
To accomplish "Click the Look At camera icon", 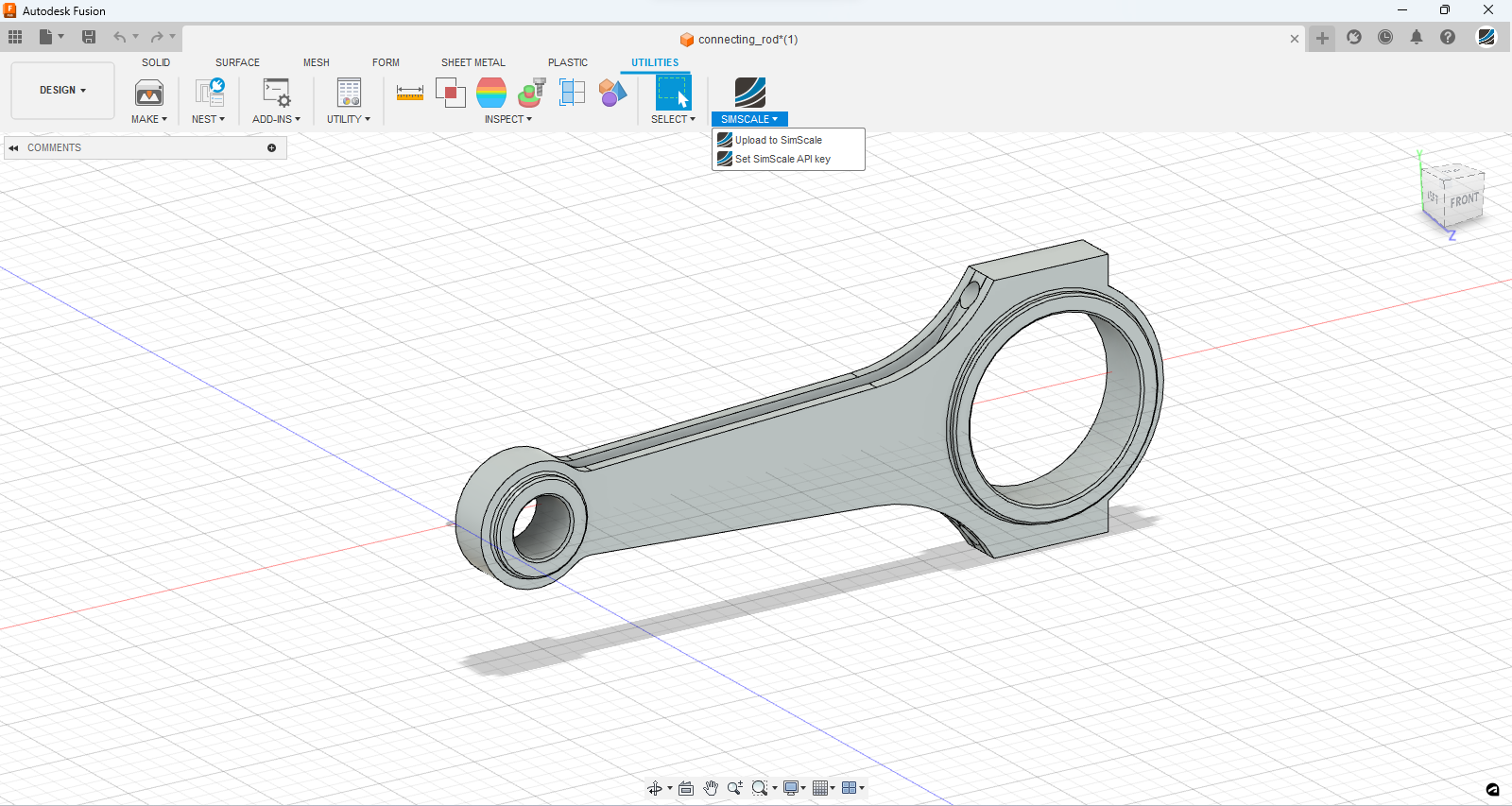I will 686,788.
